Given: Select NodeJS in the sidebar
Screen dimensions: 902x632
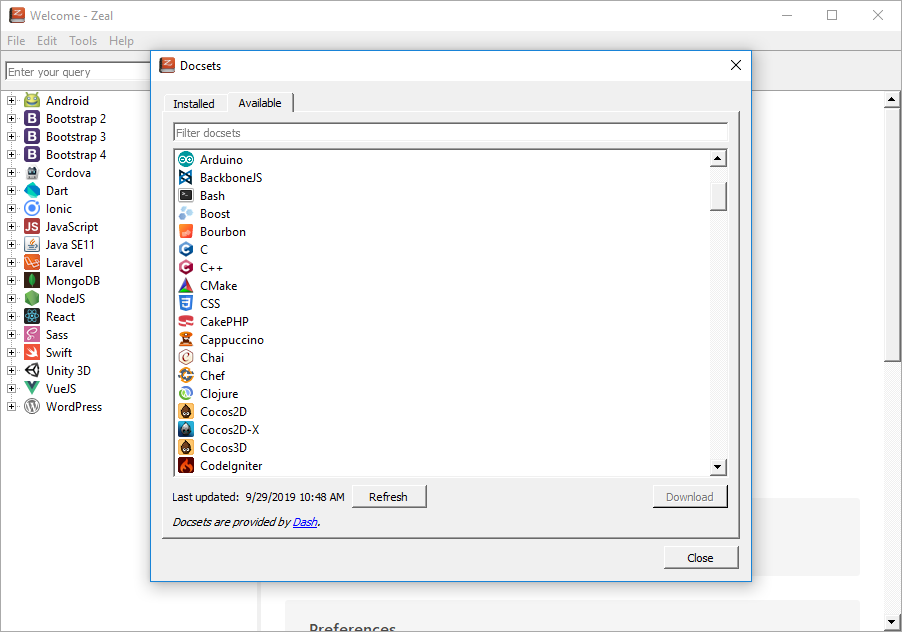Looking at the screenshot, I should pos(66,298).
